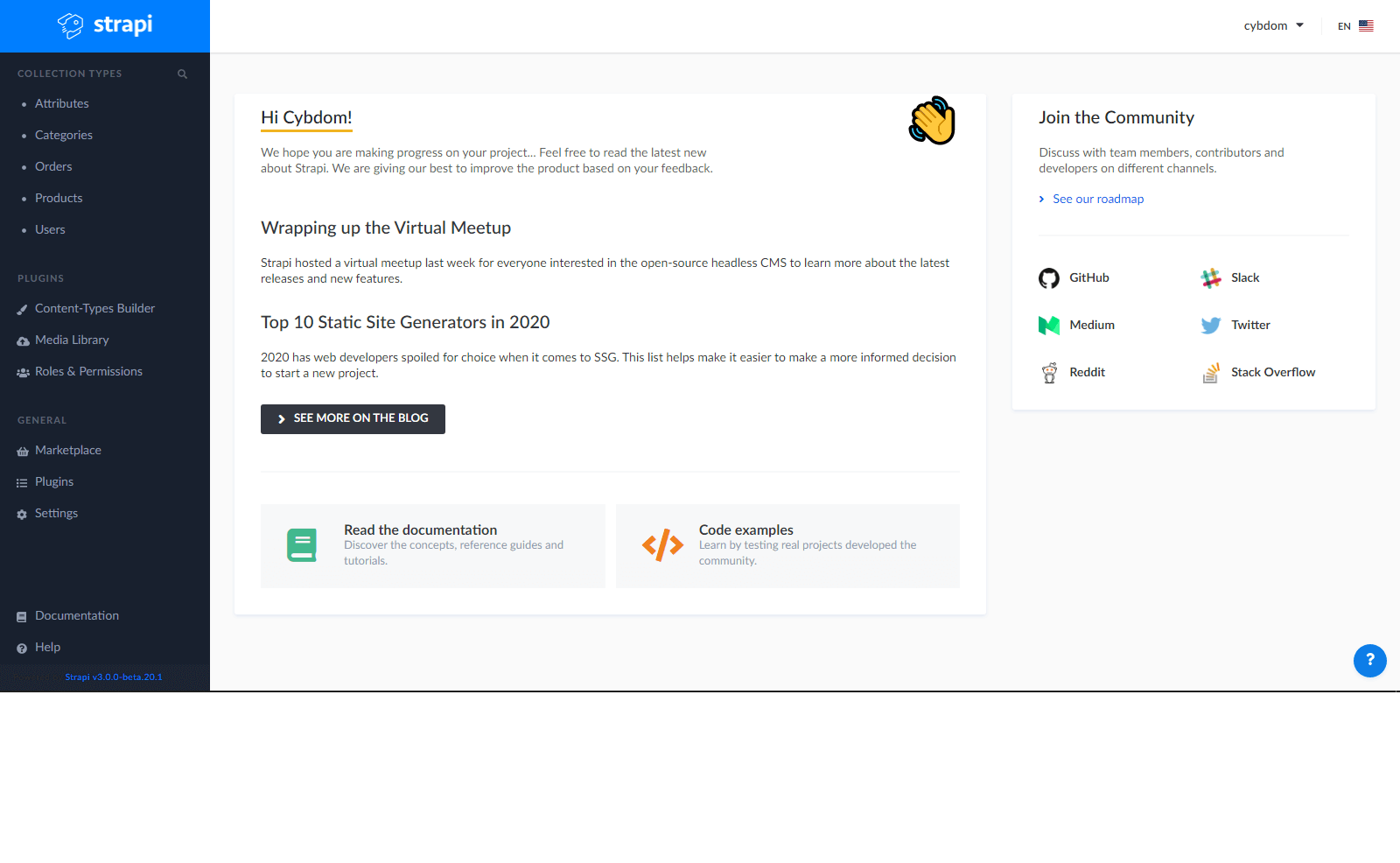
Task: Click the Documentation book icon in sidebar
Action: [22, 617]
